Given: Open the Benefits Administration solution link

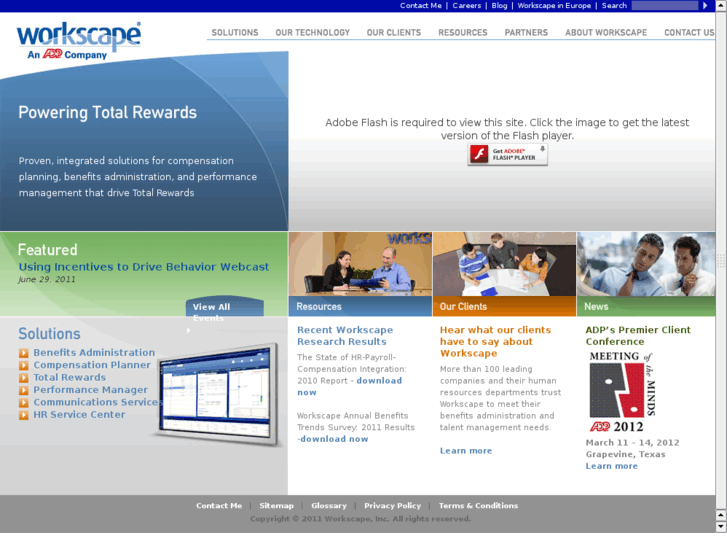Looking at the screenshot, I should pyautogui.click(x=94, y=353).
